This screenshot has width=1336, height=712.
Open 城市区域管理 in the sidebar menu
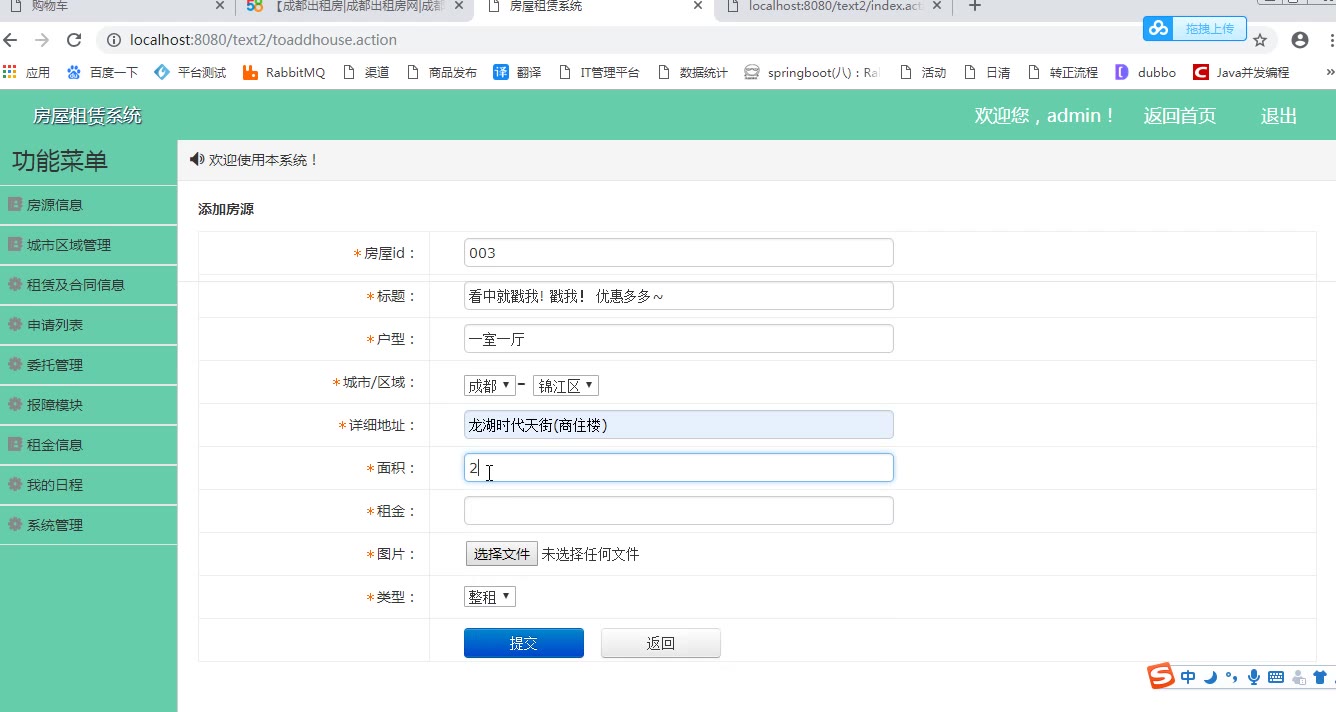88,245
